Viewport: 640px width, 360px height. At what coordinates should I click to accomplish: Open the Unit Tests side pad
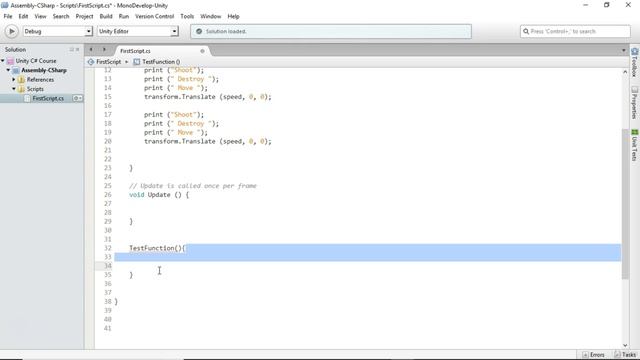point(635,145)
